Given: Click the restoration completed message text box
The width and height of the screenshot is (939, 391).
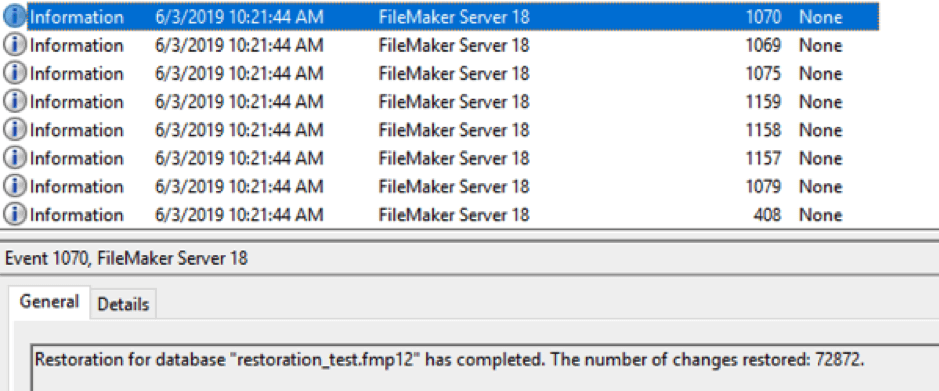Looking at the screenshot, I should pos(484,368).
